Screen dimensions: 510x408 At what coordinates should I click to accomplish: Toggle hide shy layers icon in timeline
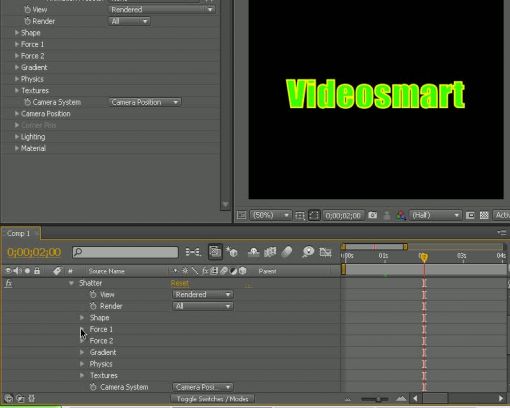point(254,252)
